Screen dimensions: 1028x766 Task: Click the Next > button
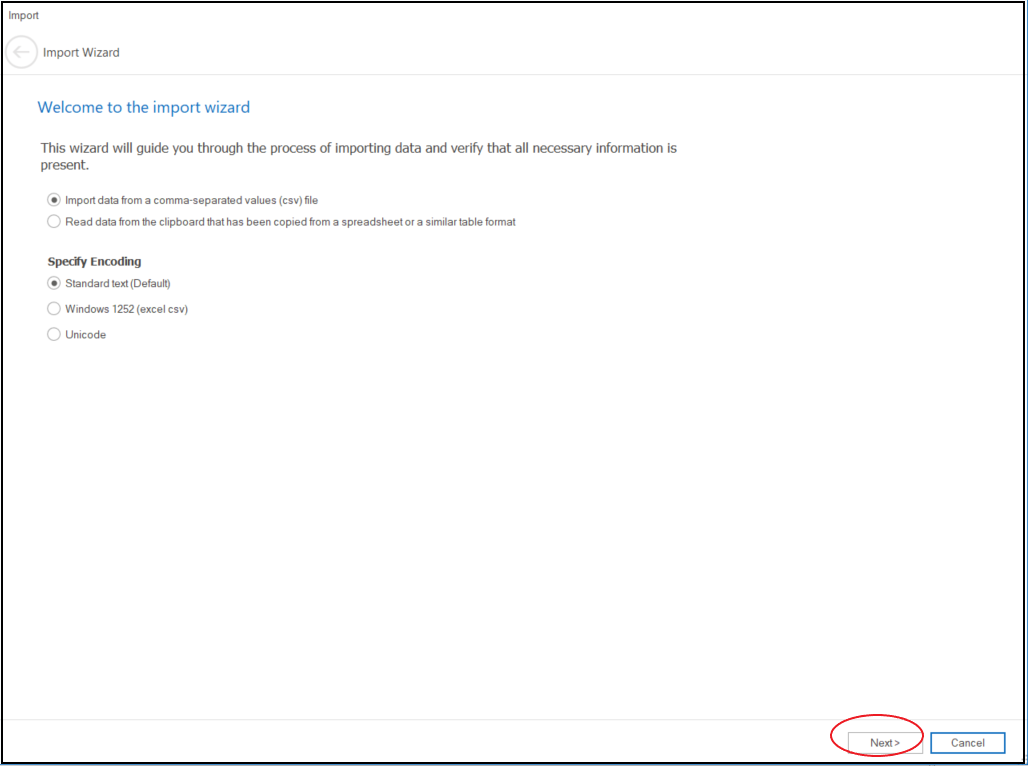tap(885, 743)
